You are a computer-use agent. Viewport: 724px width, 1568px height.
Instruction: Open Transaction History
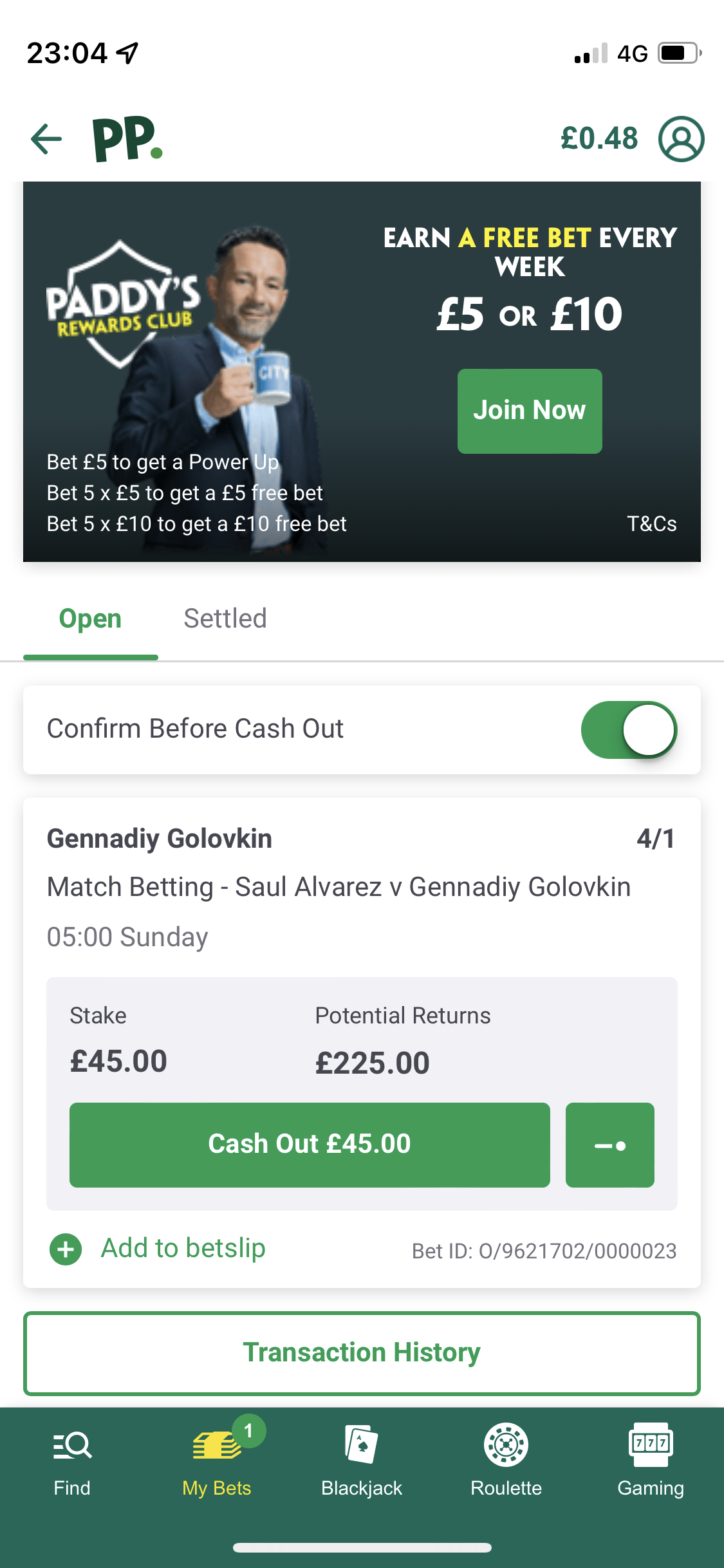pos(362,1353)
